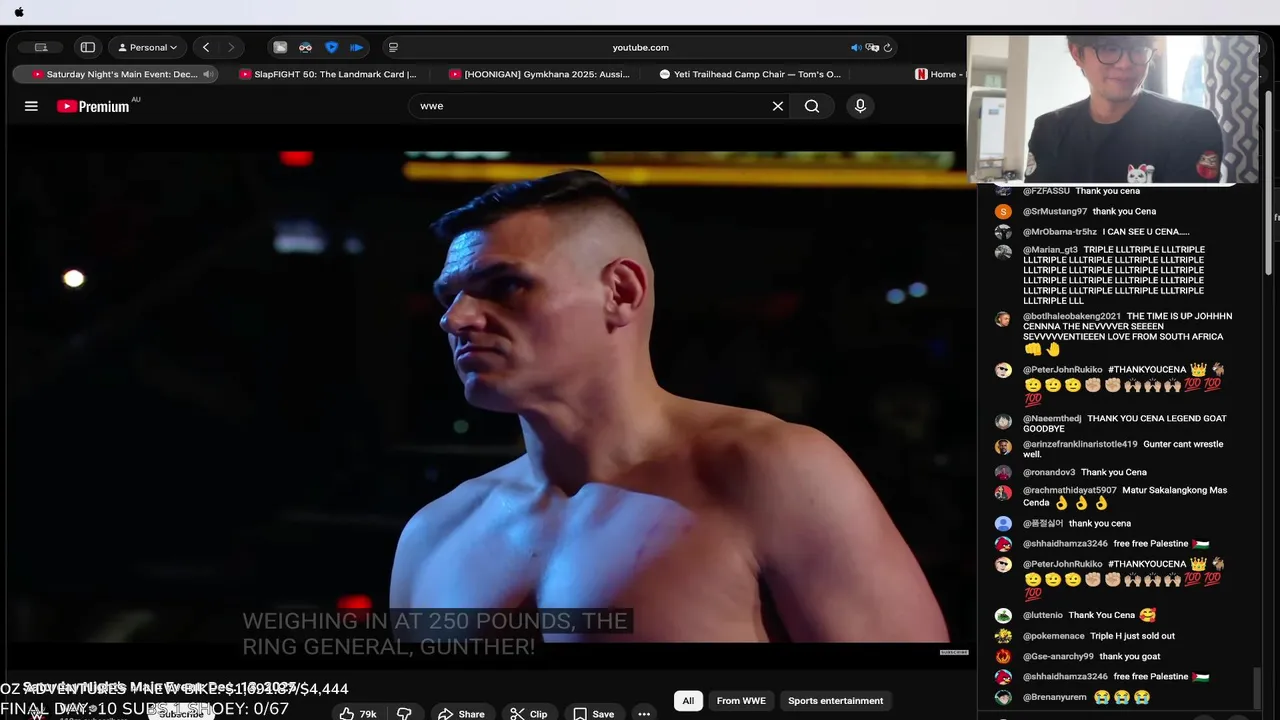Create a Clip of the video
Viewport: 1280px width, 720px height.
tap(528, 713)
